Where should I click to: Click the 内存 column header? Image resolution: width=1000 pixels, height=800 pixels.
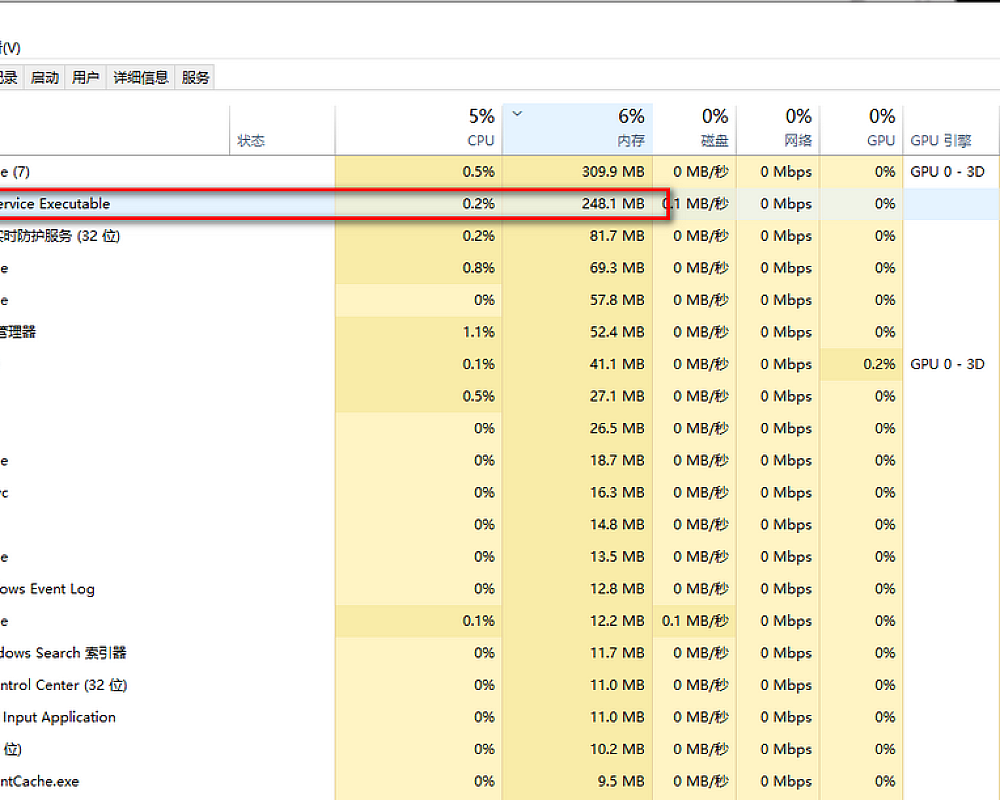(x=578, y=129)
